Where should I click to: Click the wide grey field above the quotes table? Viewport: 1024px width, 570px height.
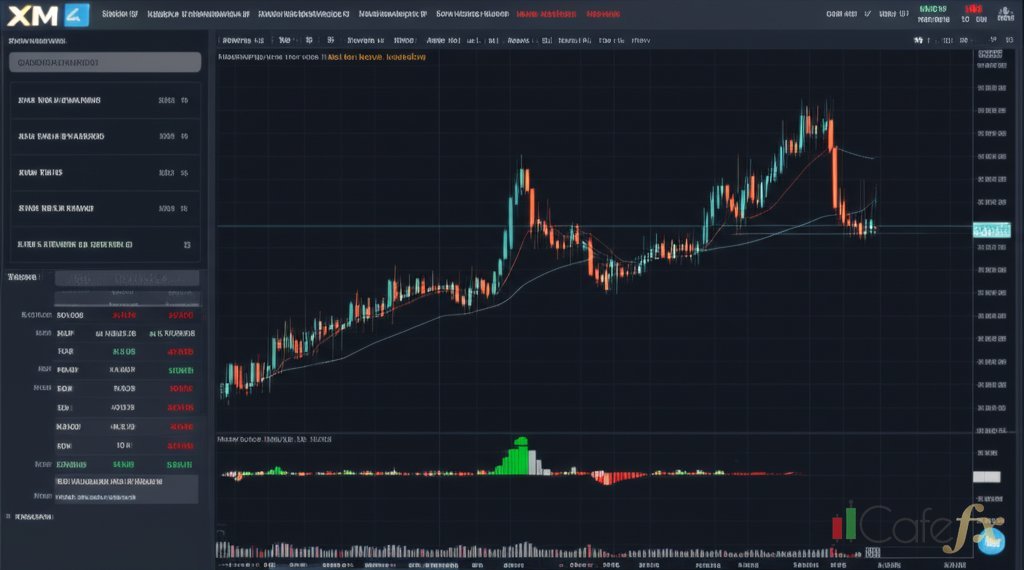click(127, 279)
